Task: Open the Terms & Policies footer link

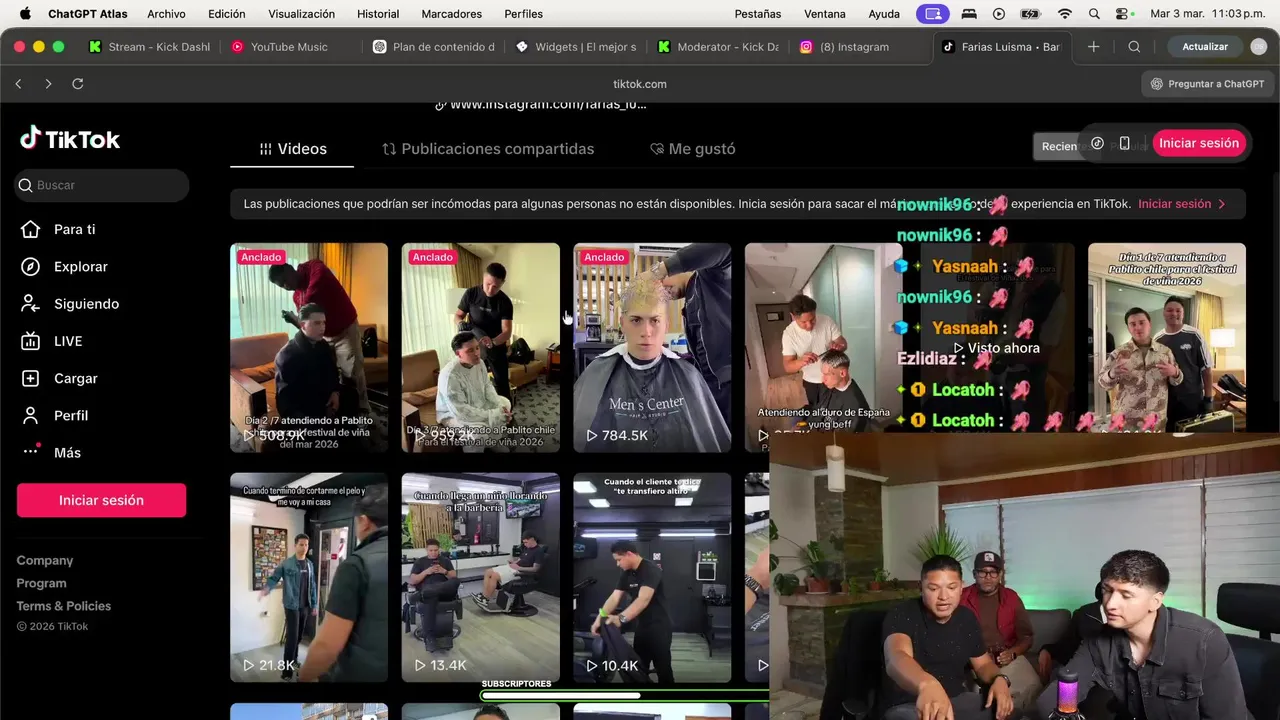Action: point(64,606)
